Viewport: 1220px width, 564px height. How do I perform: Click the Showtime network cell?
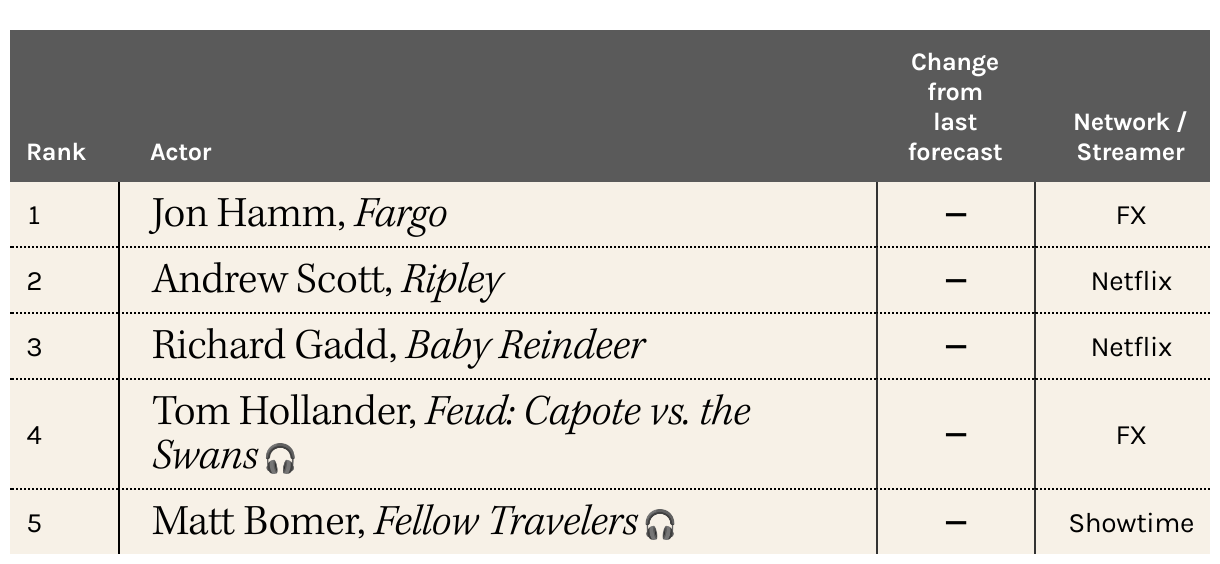1130,523
